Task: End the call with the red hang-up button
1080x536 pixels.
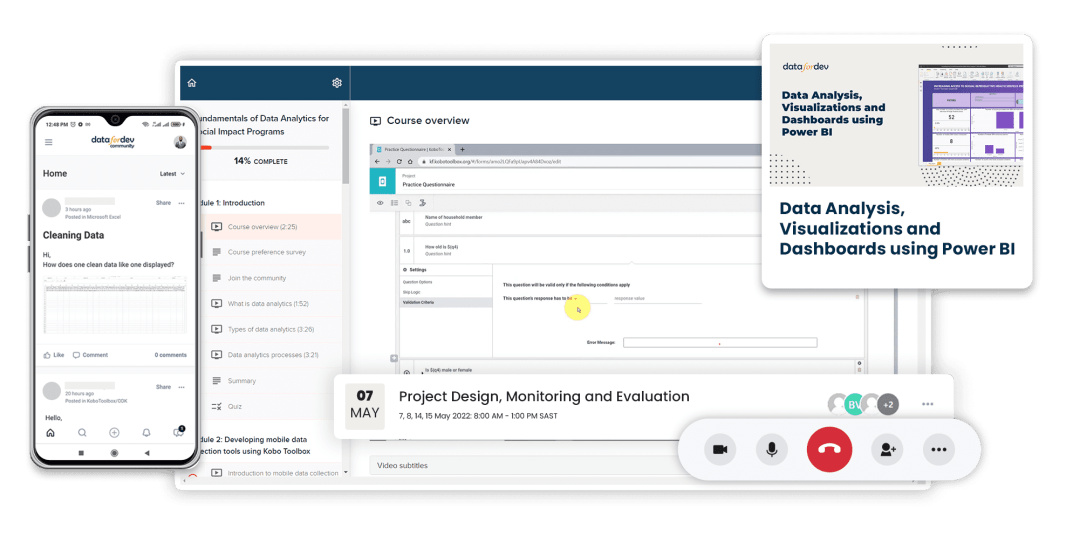Action: [x=829, y=449]
